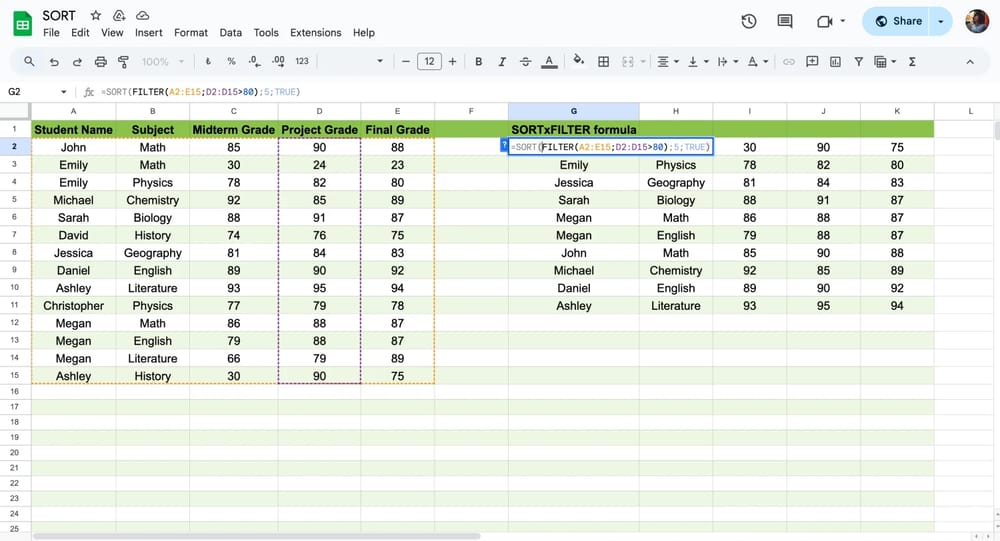Click the undo arrow
This screenshot has height=541, width=1000.
[53, 62]
